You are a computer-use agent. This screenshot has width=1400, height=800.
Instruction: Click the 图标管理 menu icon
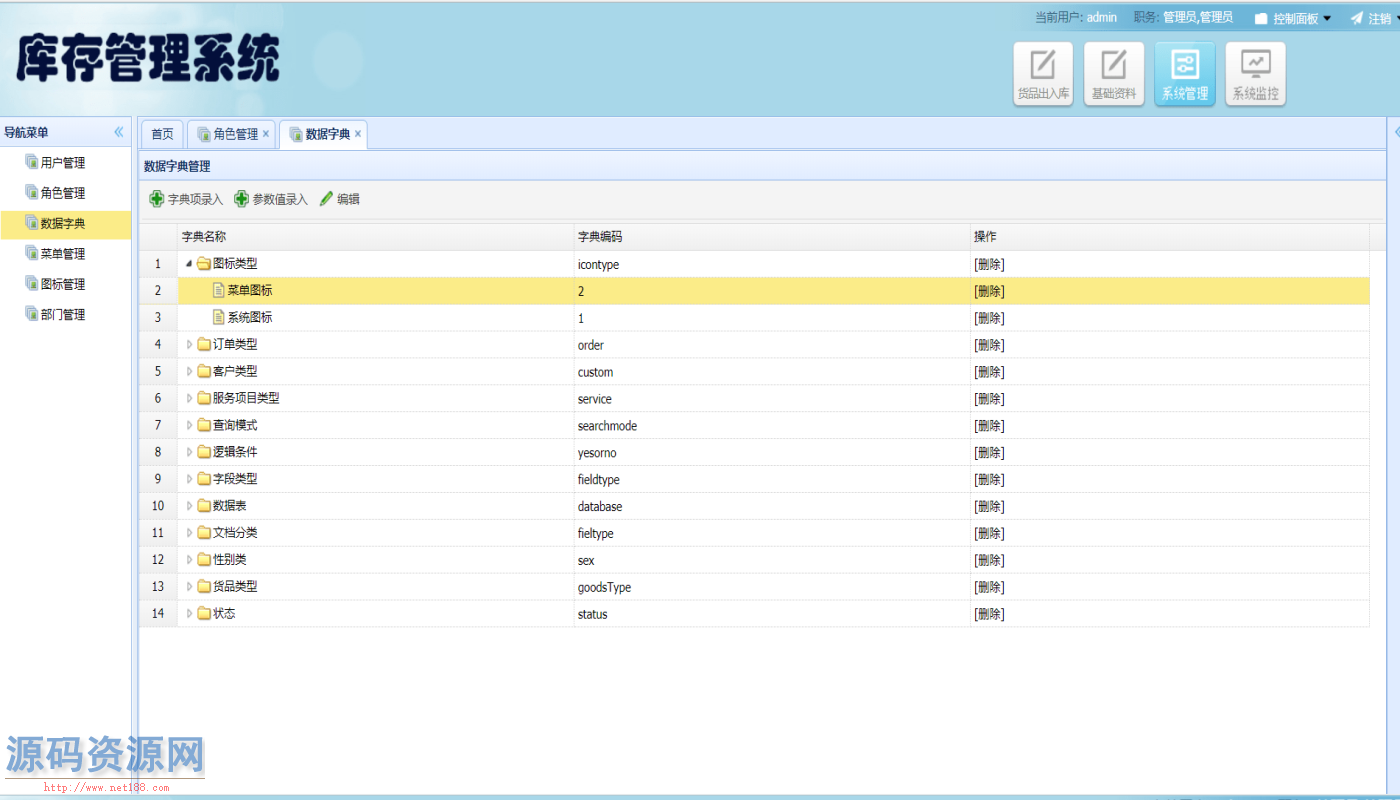click(31, 283)
